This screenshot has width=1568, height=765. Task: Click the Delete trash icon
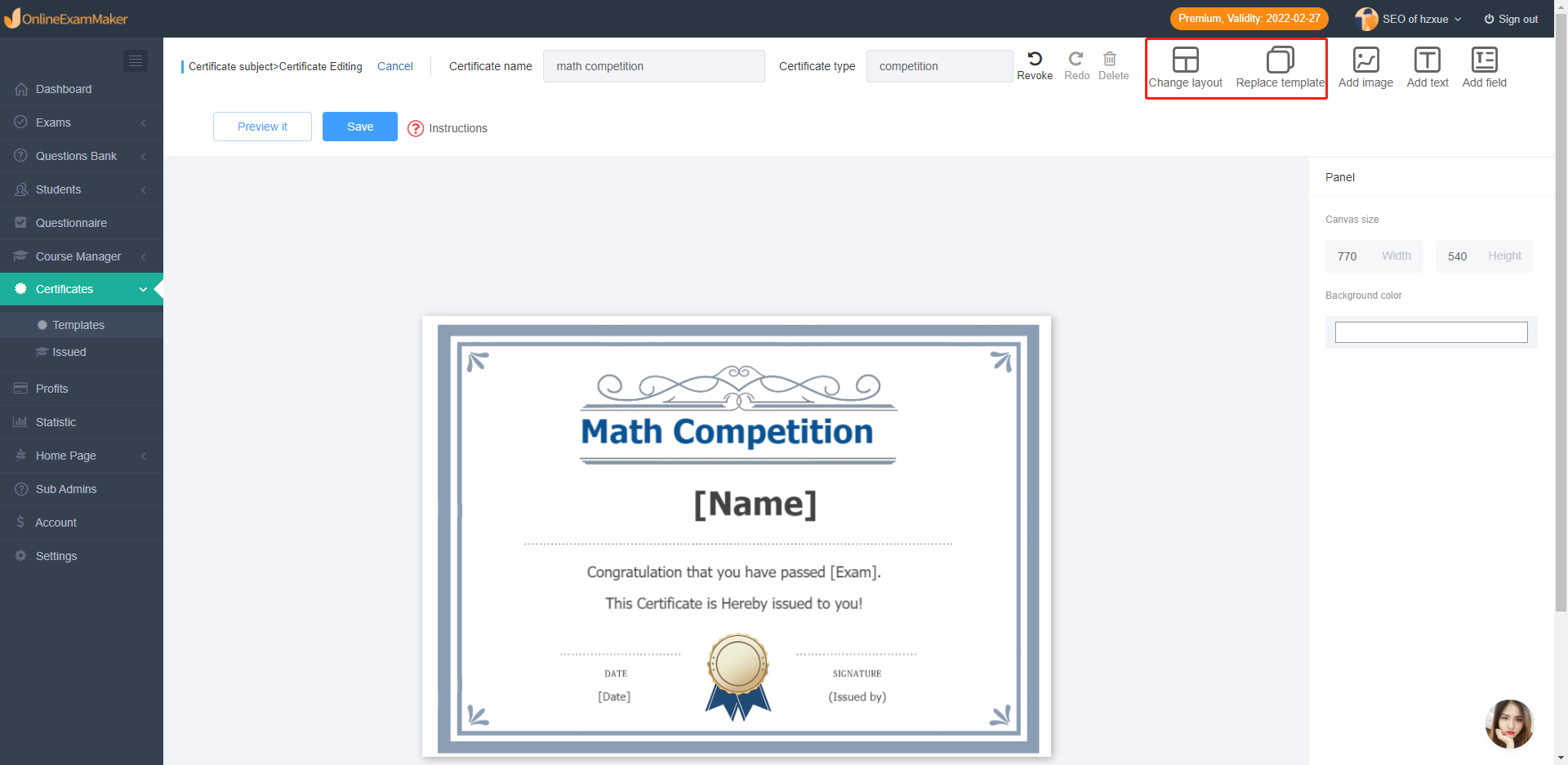[1110, 59]
